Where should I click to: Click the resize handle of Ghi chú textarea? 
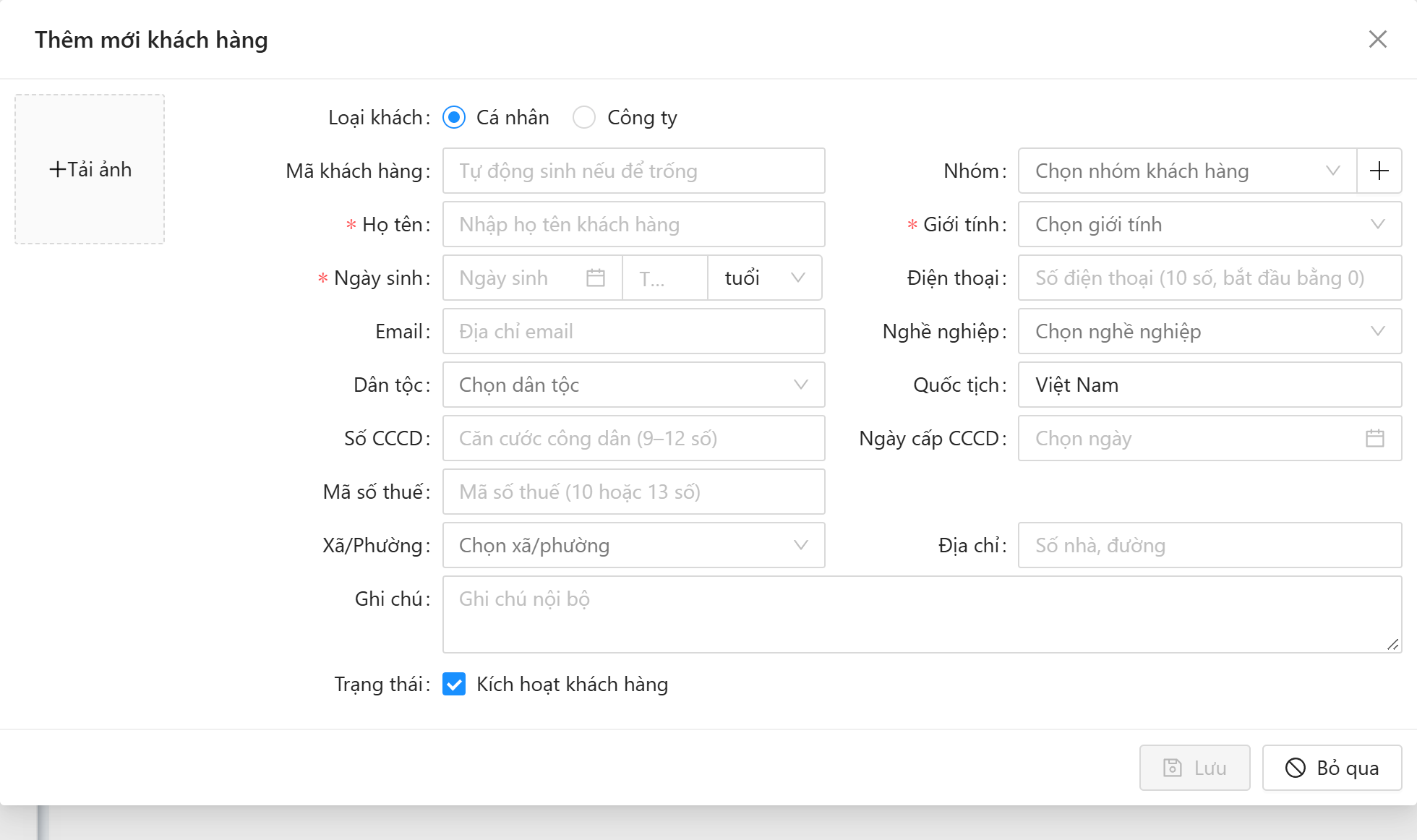point(1393,644)
